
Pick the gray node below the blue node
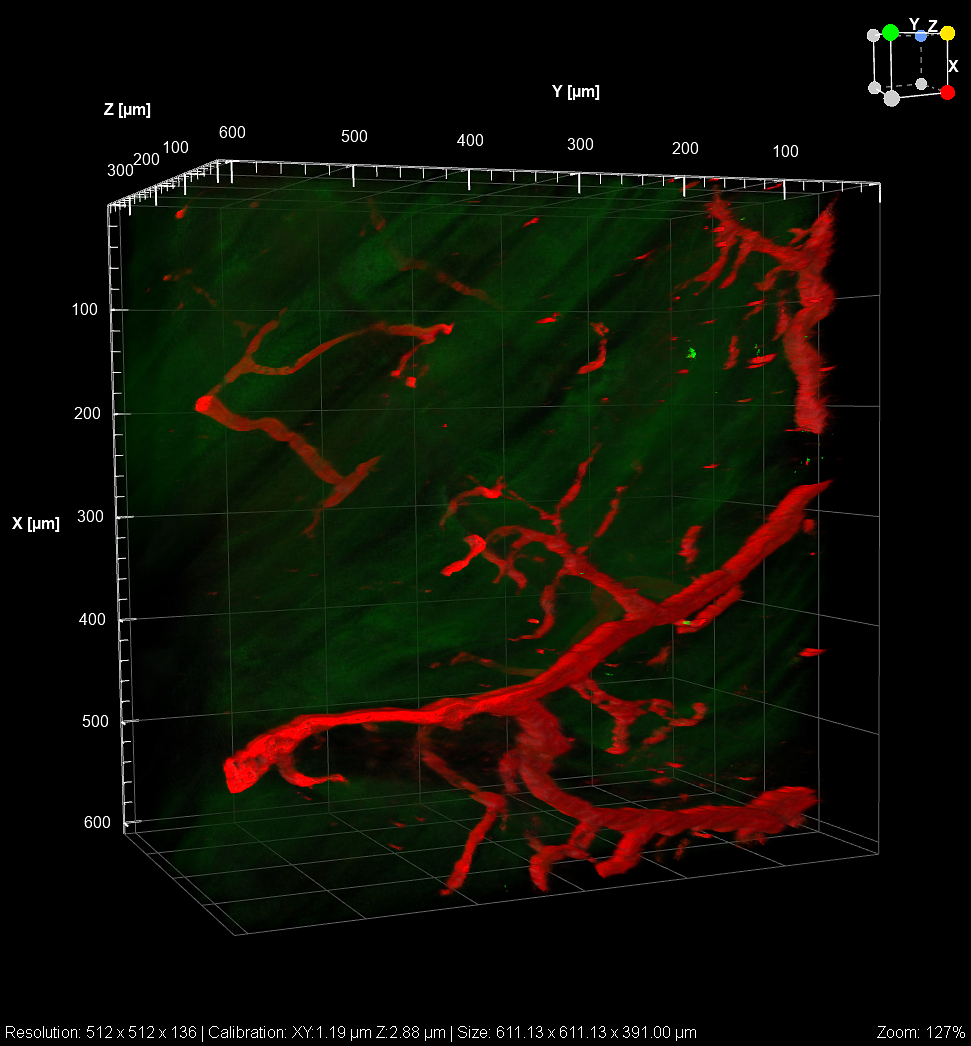921,83
